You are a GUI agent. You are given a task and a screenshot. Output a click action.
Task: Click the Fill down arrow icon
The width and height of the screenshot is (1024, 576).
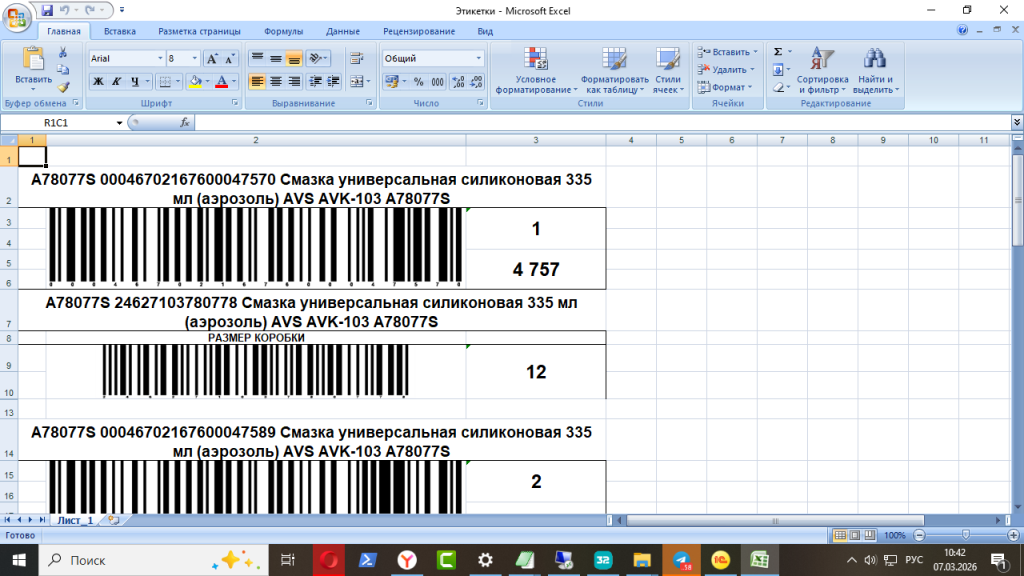pyautogui.click(x=778, y=69)
